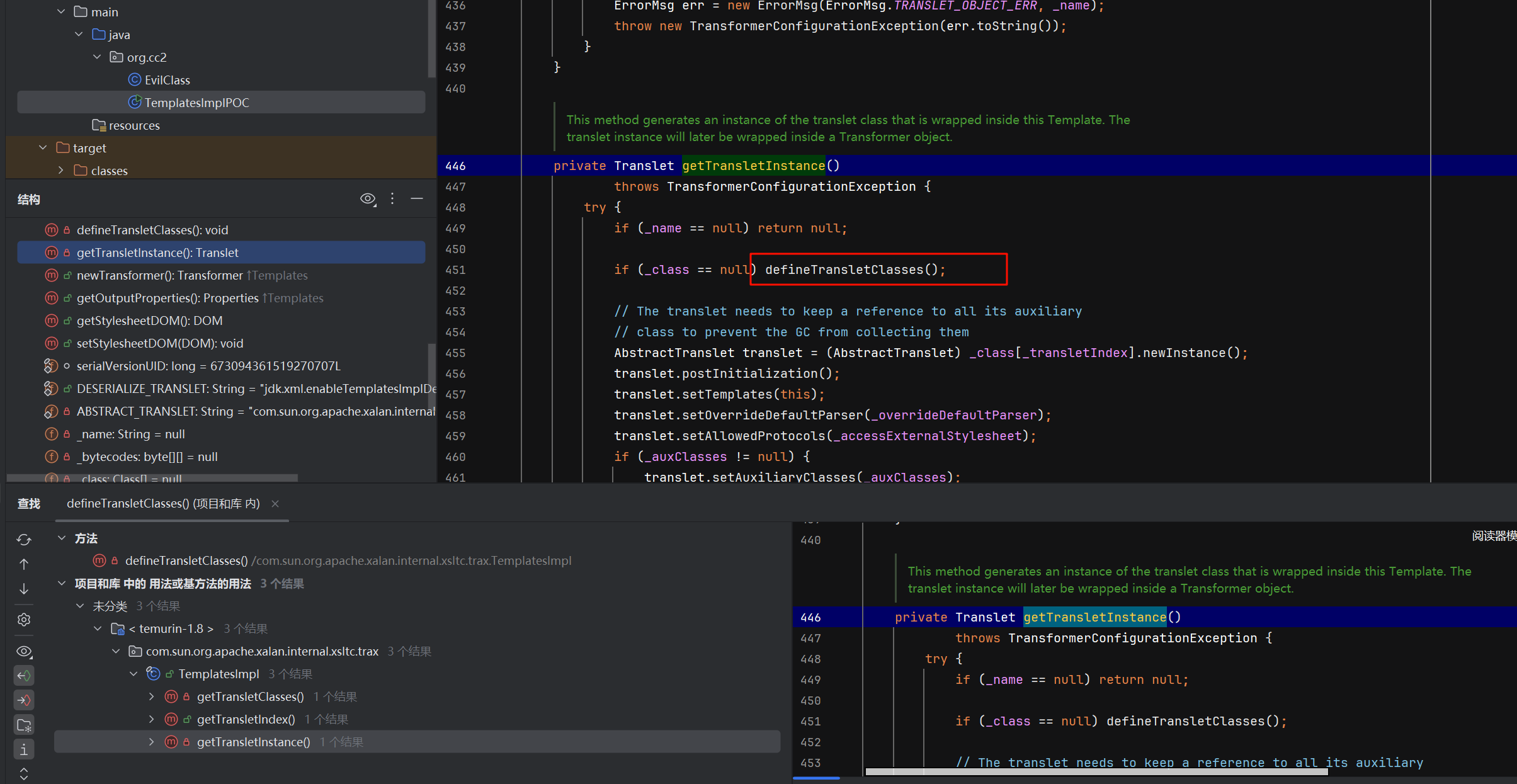This screenshot has height=784, width=1517.
Task: Collapse the org.cc2 package
Action: point(97,57)
